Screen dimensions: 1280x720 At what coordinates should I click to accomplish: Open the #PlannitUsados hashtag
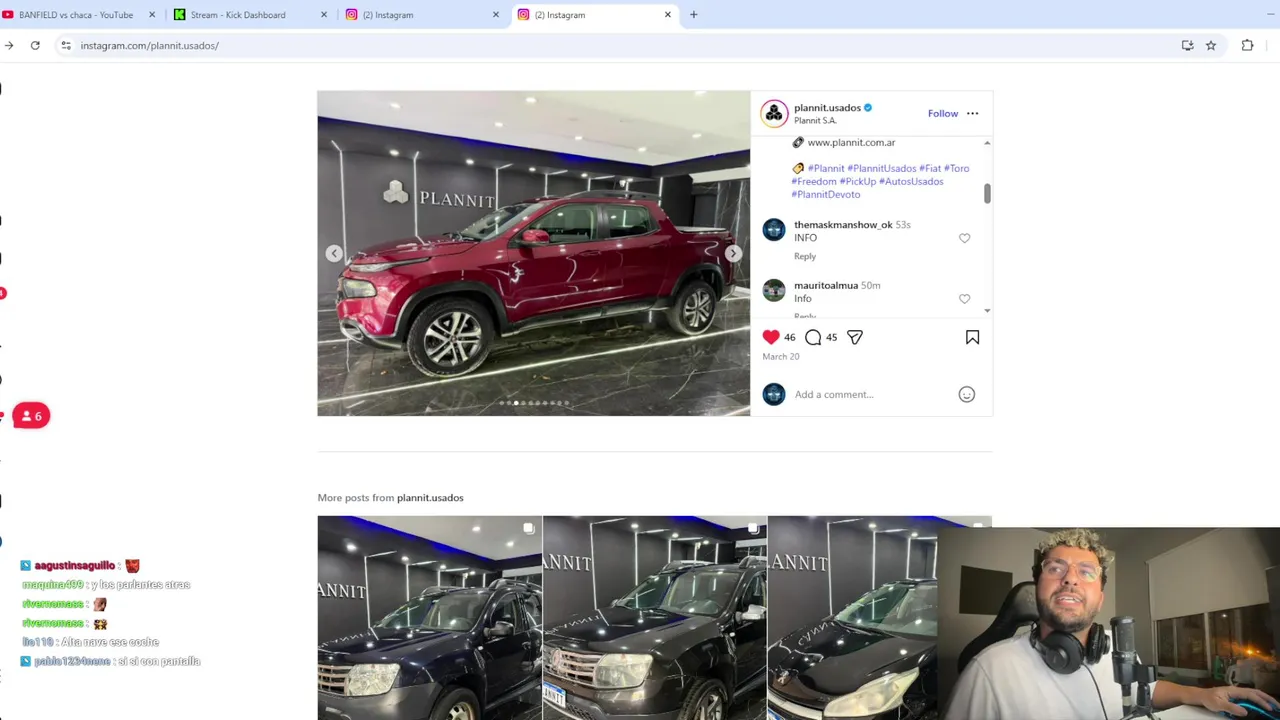[x=881, y=168]
